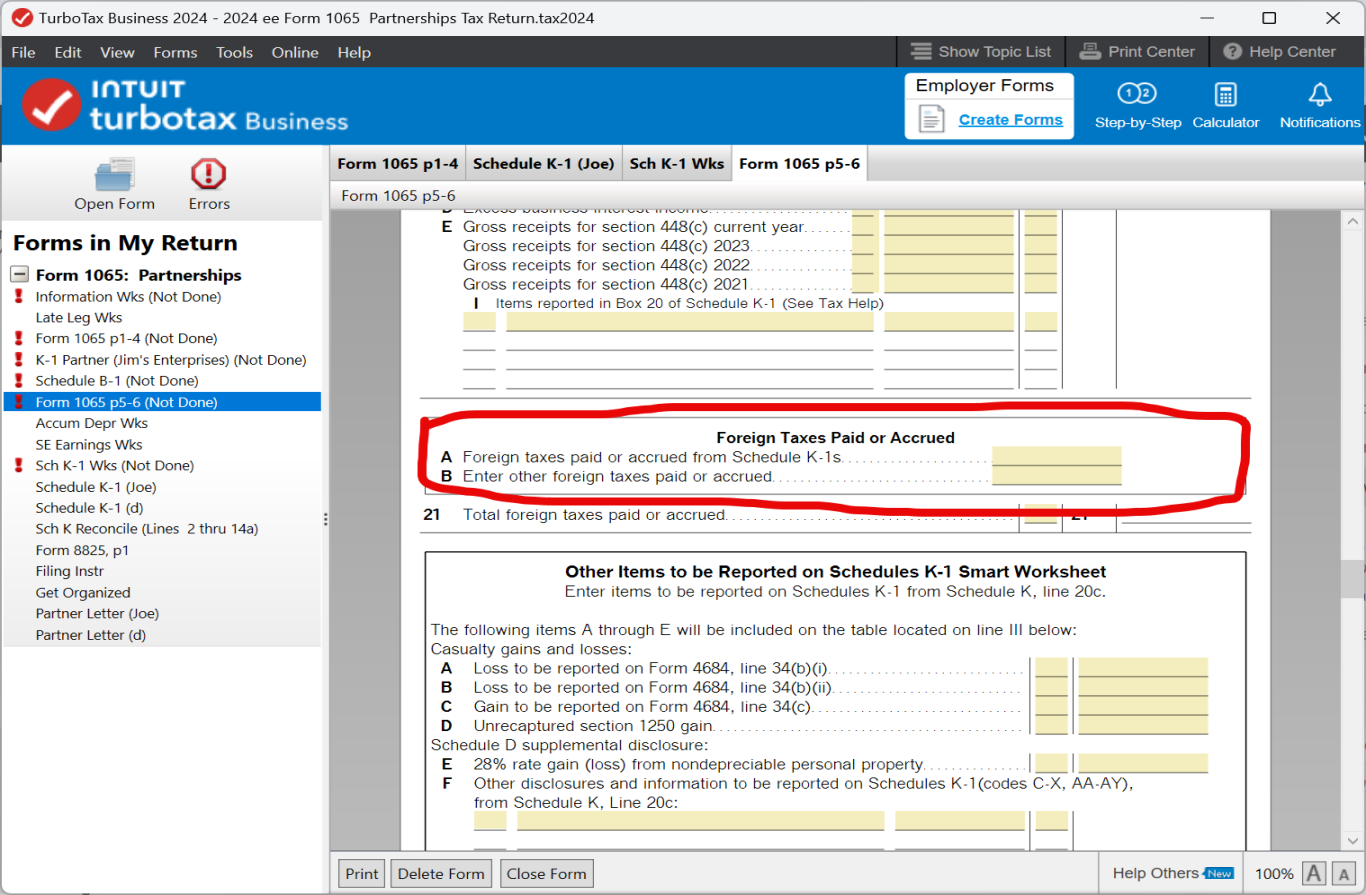1366x895 pixels.
Task: Click Unrecaptured section 1250 gain field
Action: tap(1143, 725)
